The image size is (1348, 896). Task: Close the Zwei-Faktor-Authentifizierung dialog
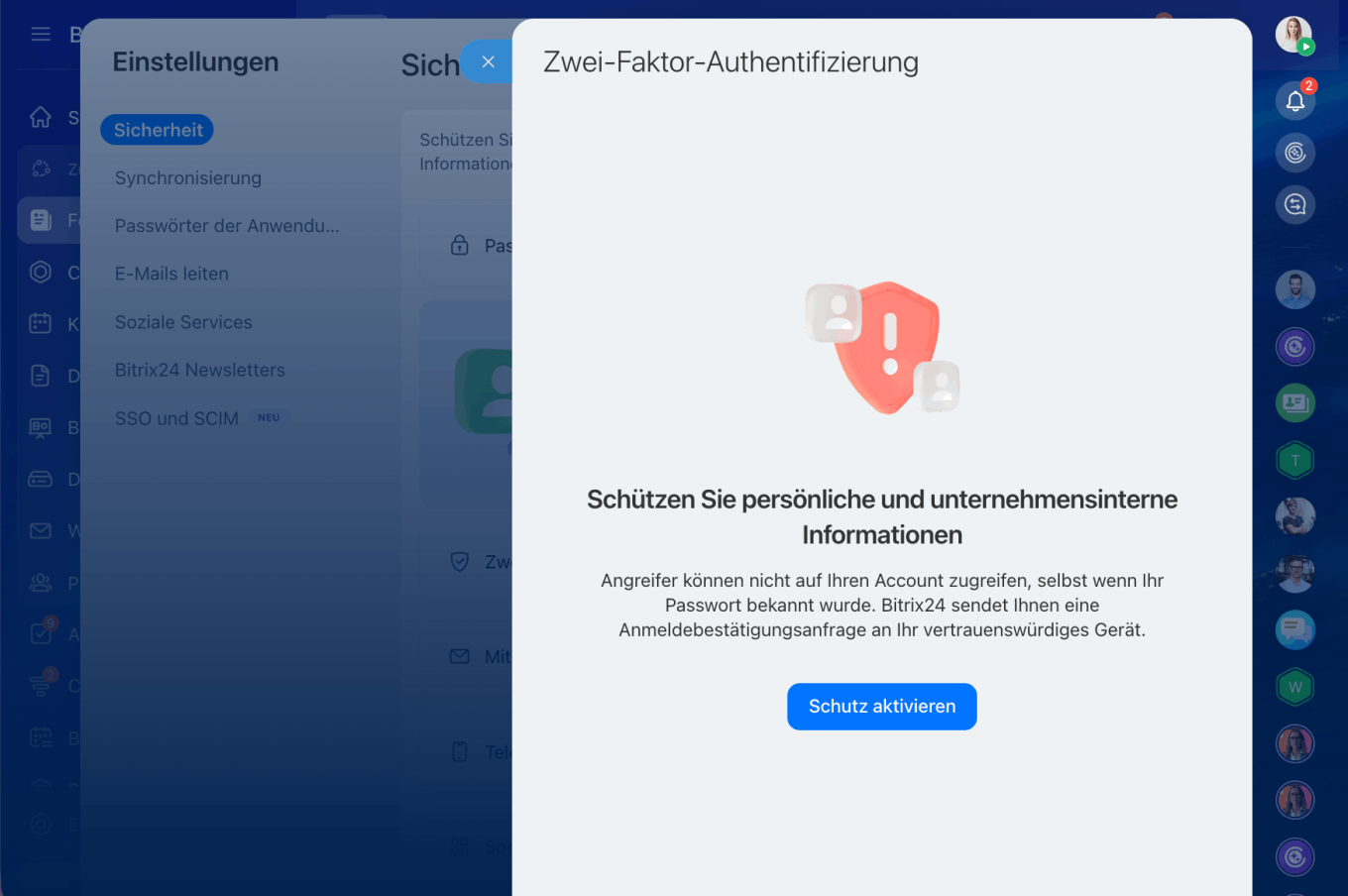coord(488,60)
